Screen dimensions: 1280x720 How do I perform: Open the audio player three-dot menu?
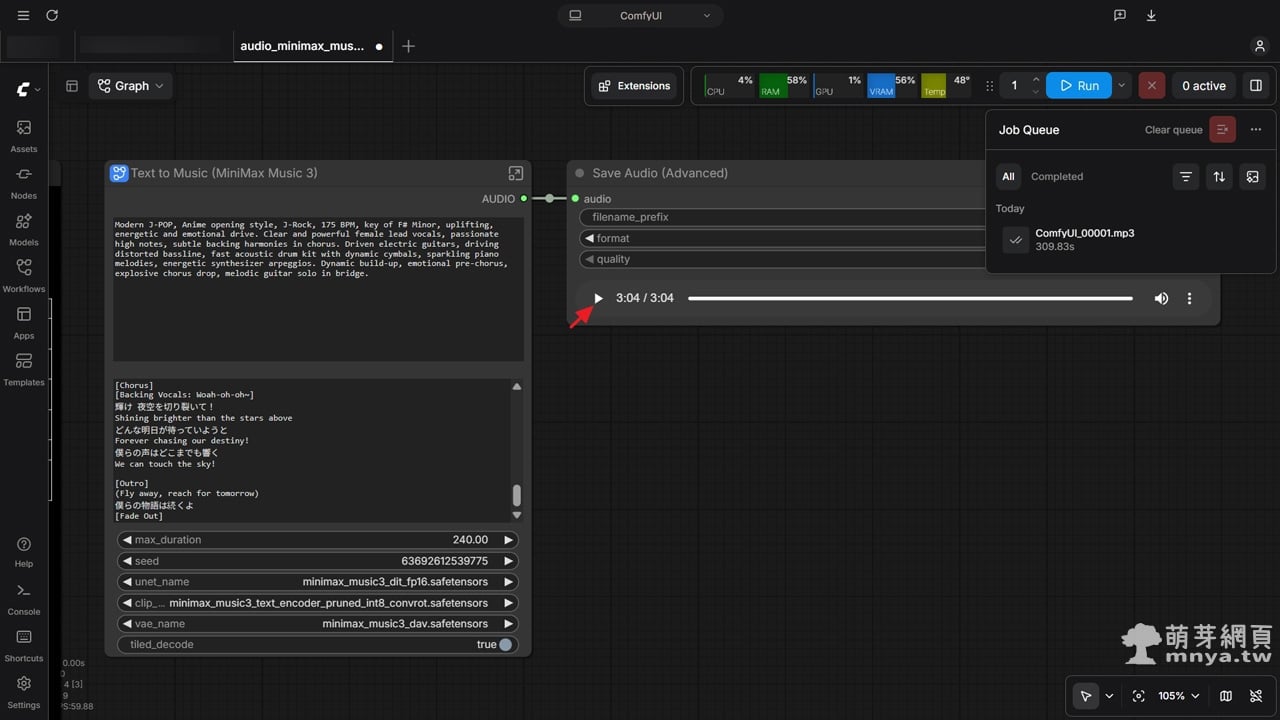1189,298
